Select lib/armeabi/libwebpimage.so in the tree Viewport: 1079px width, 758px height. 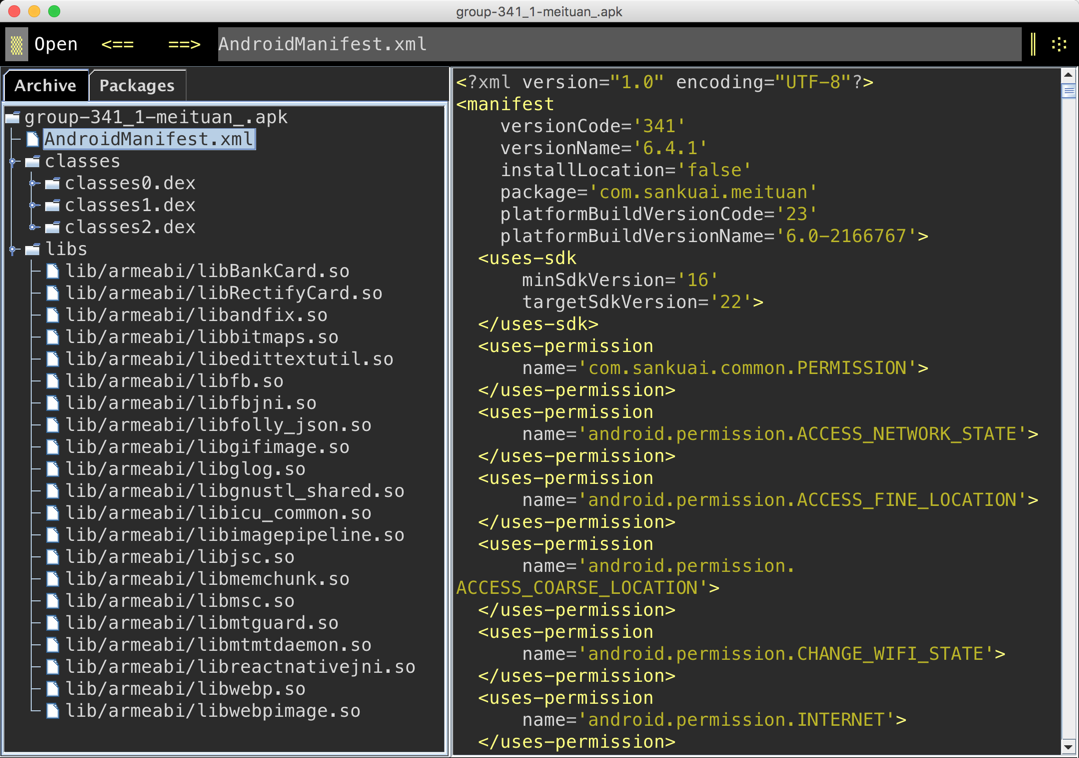coord(213,711)
